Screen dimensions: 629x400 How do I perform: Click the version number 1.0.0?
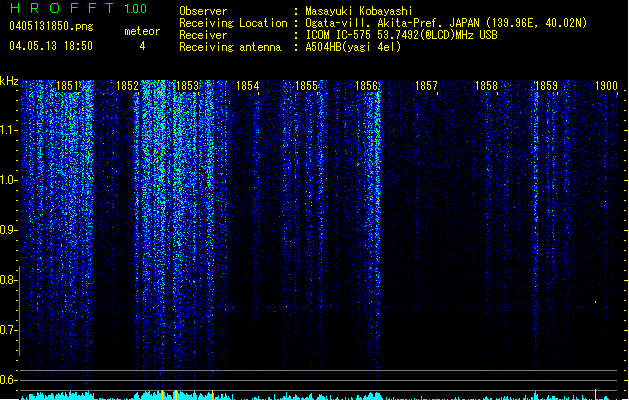136,9
